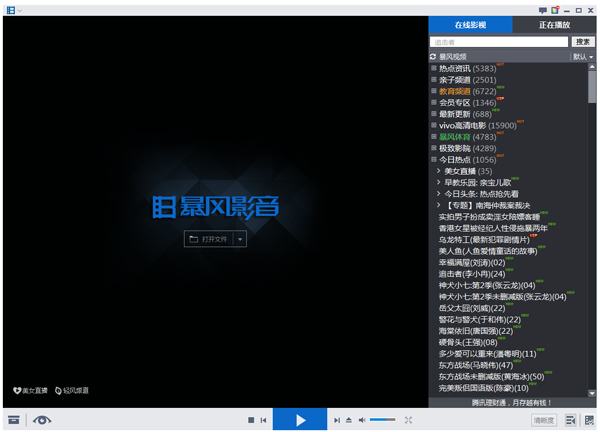The height and width of the screenshot is (432, 600).
Task: Expand 【专题】南海仲裁案裁决 arrow
Action: point(439,205)
